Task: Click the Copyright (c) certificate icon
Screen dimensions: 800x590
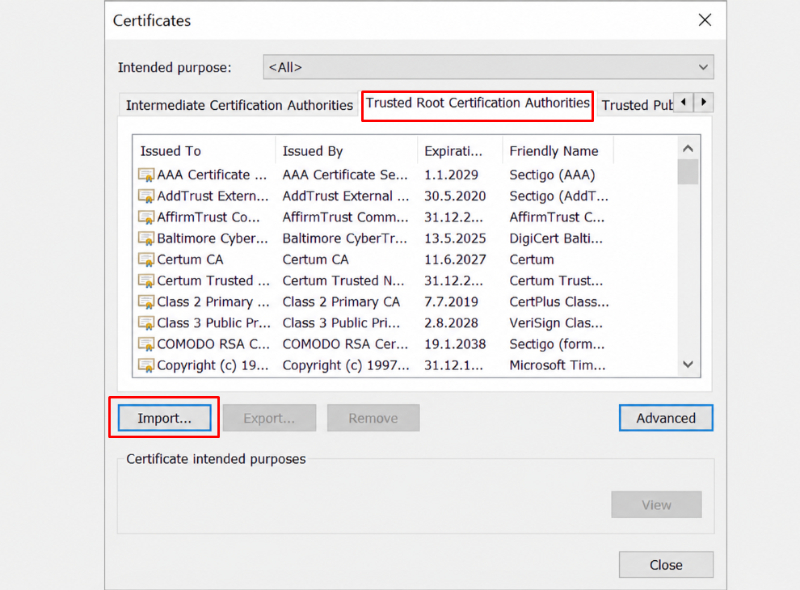Action: pos(146,366)
